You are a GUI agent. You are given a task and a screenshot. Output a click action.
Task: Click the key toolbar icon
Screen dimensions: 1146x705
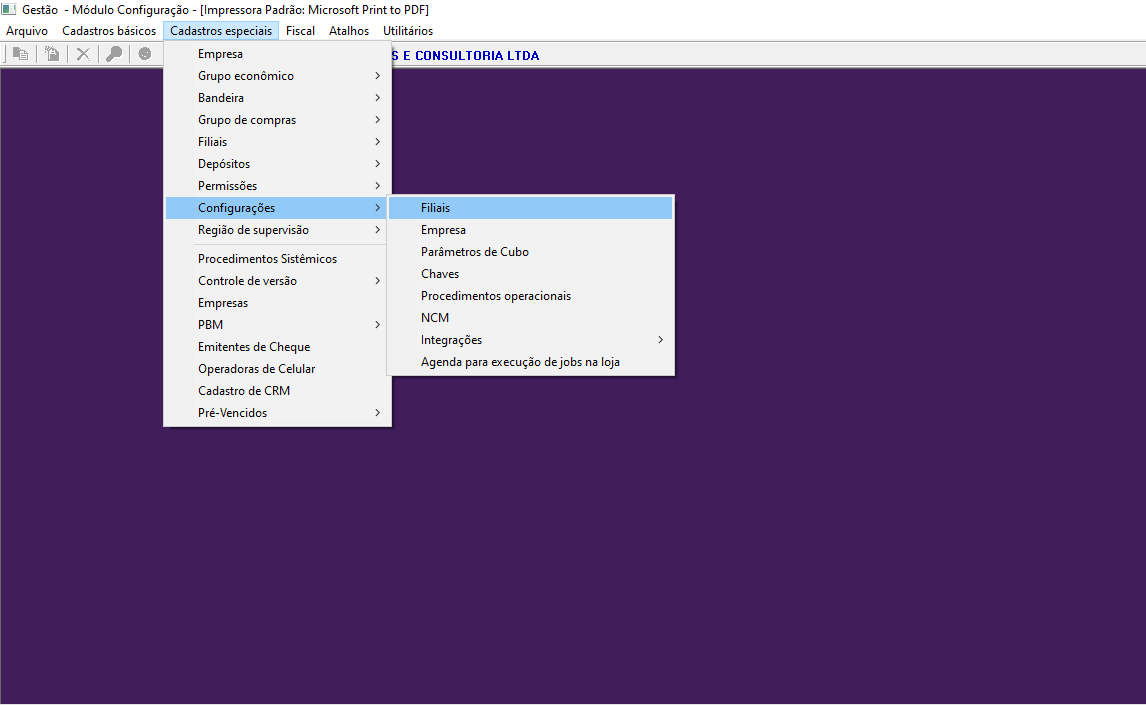(x=114, y=54)
